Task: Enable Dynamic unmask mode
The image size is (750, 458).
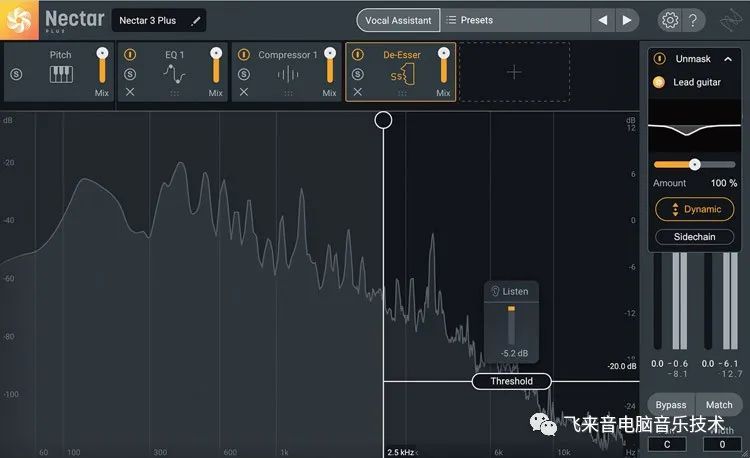Action: click(x=695, y=209)
